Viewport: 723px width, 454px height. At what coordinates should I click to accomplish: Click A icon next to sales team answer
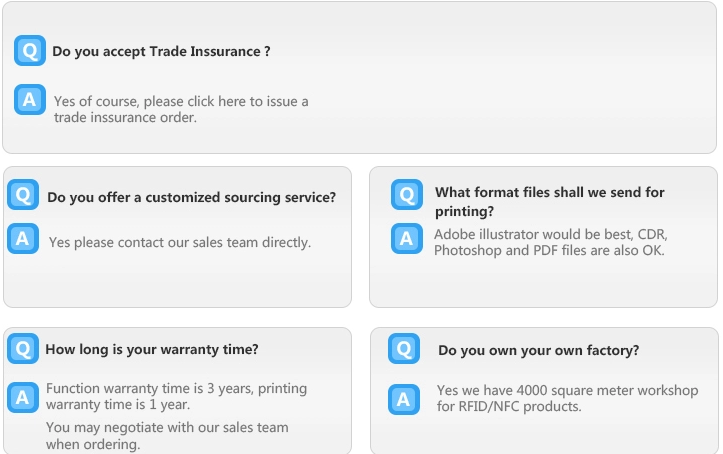click(x=23, y=239)
